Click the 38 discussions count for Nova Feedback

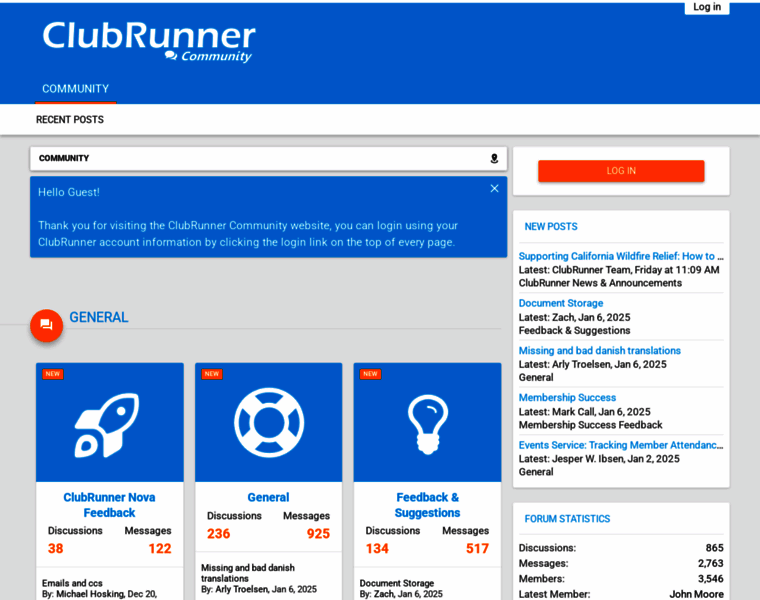pyautogui.click(x=55, y=549)
